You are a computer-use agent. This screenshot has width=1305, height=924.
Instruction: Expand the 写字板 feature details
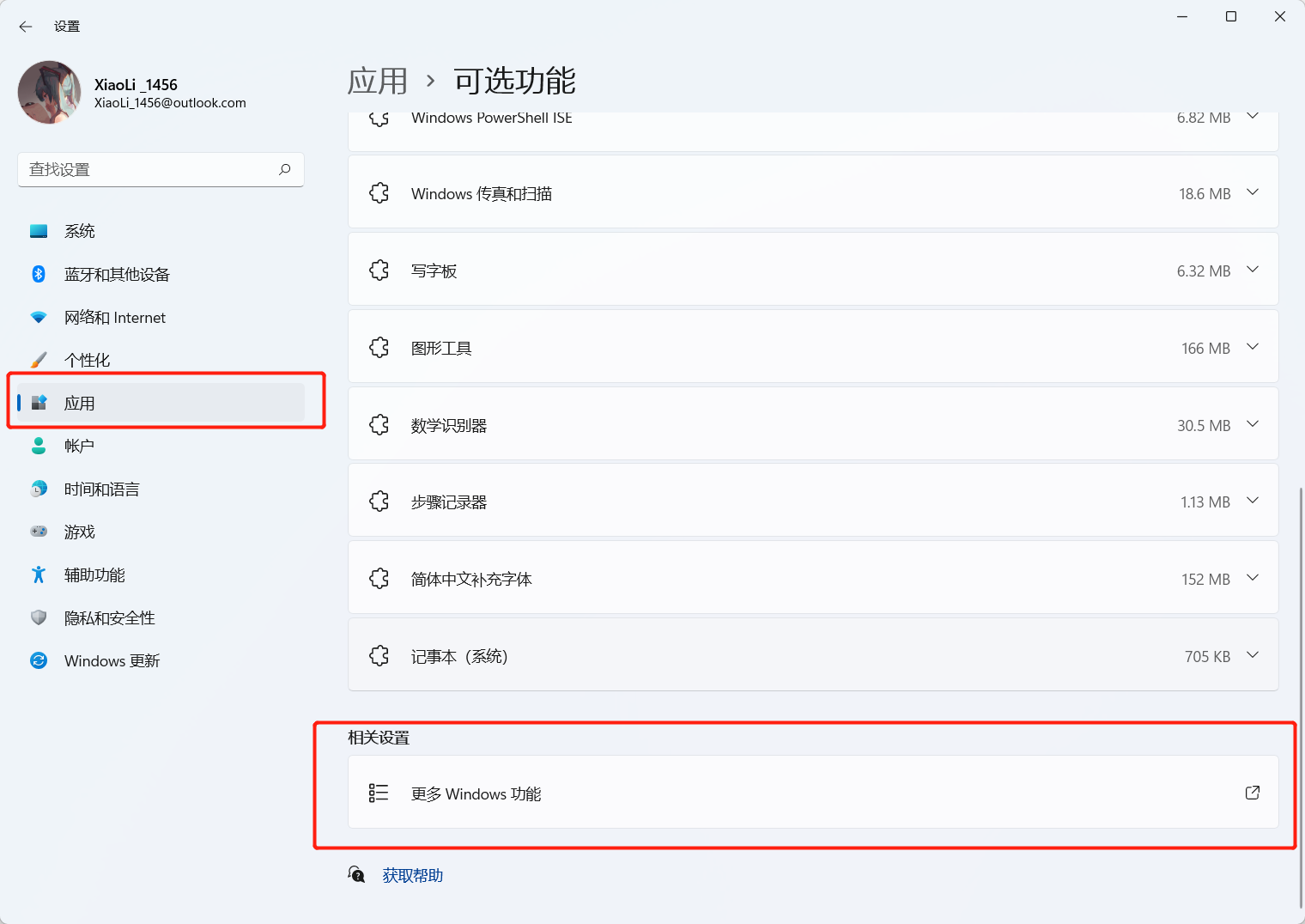click(1252, 270)
